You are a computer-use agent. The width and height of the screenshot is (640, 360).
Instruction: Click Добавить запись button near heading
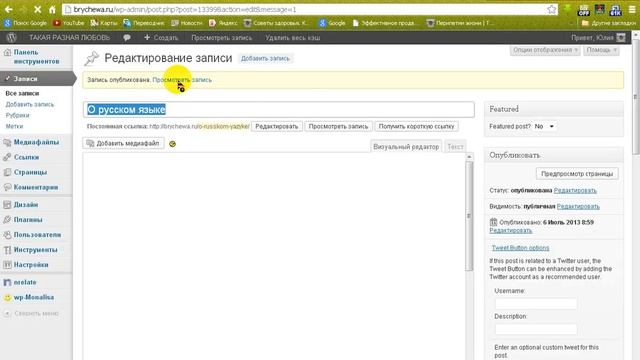(x=265, y=58)
